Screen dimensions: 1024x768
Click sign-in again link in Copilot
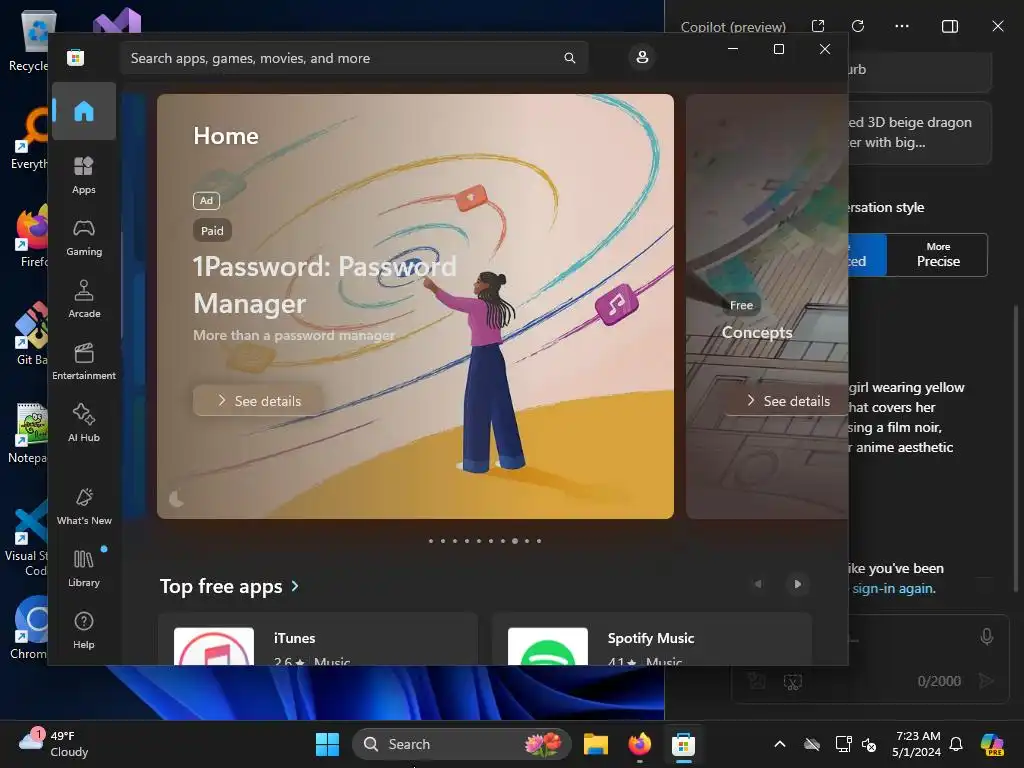[892, 588]
